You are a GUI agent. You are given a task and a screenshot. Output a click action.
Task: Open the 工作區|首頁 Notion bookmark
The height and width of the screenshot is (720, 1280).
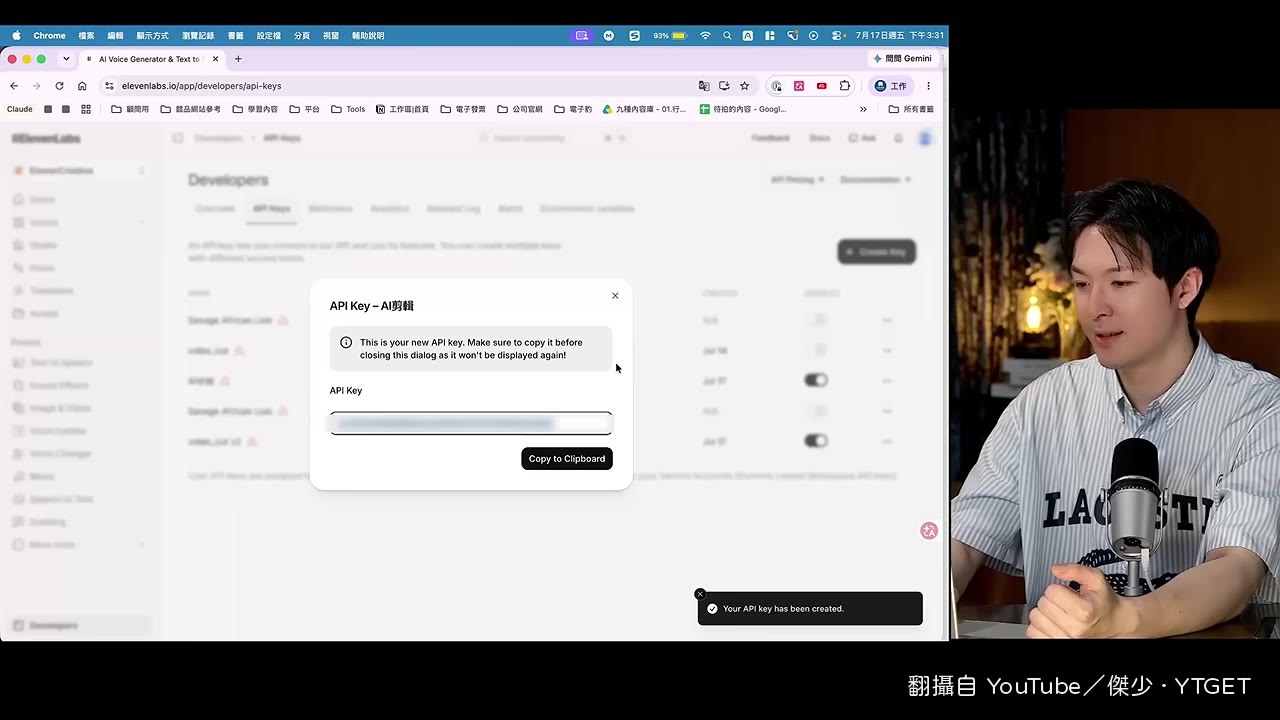click(x=403, y=109)
